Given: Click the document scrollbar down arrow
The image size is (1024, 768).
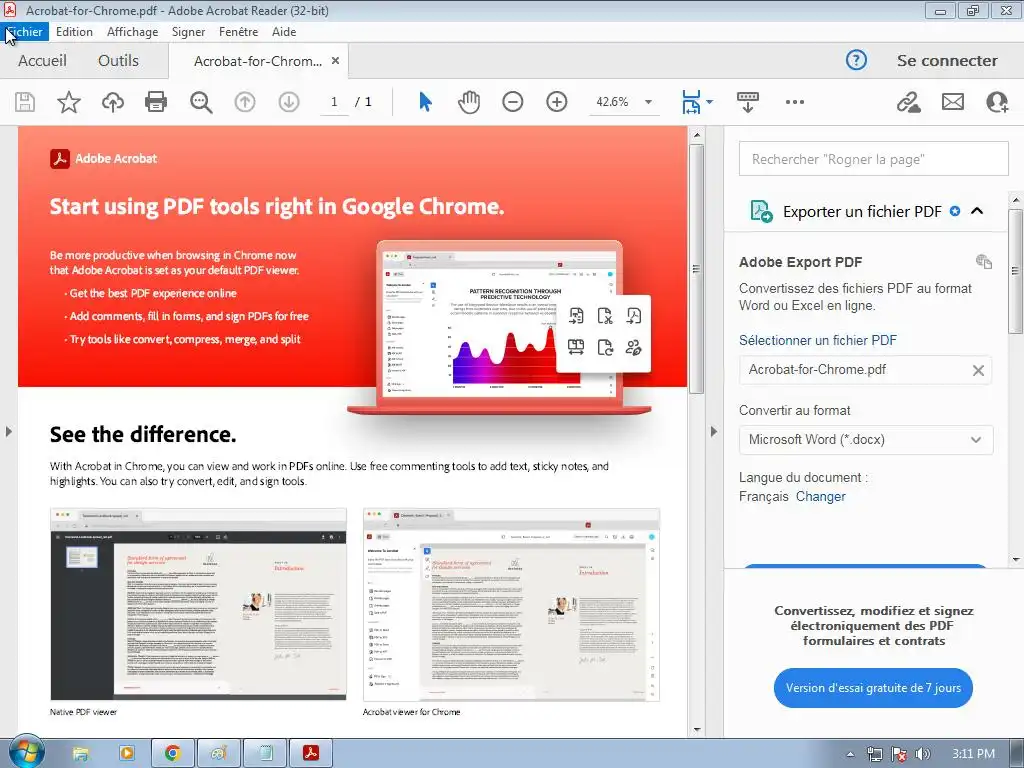Looking at the screenshot, I should point(696,729).
